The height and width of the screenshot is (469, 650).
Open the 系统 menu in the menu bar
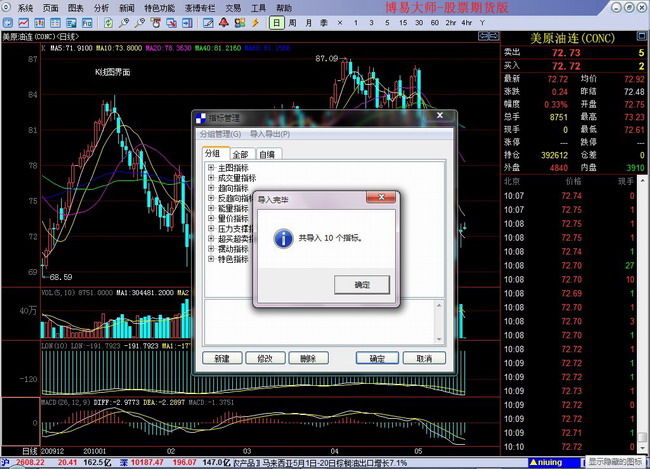pyautogui.click(x=25, y=7)
